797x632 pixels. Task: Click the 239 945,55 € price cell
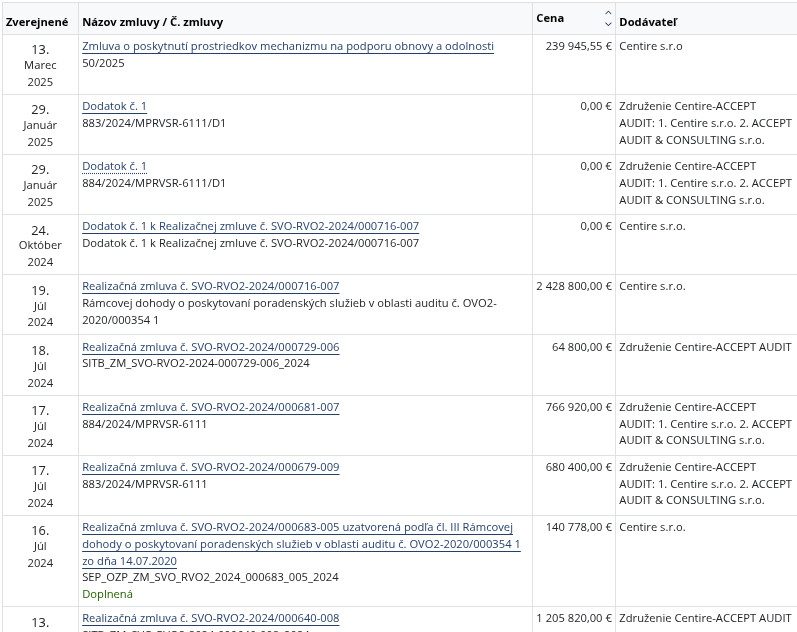[x=573, y=46]
